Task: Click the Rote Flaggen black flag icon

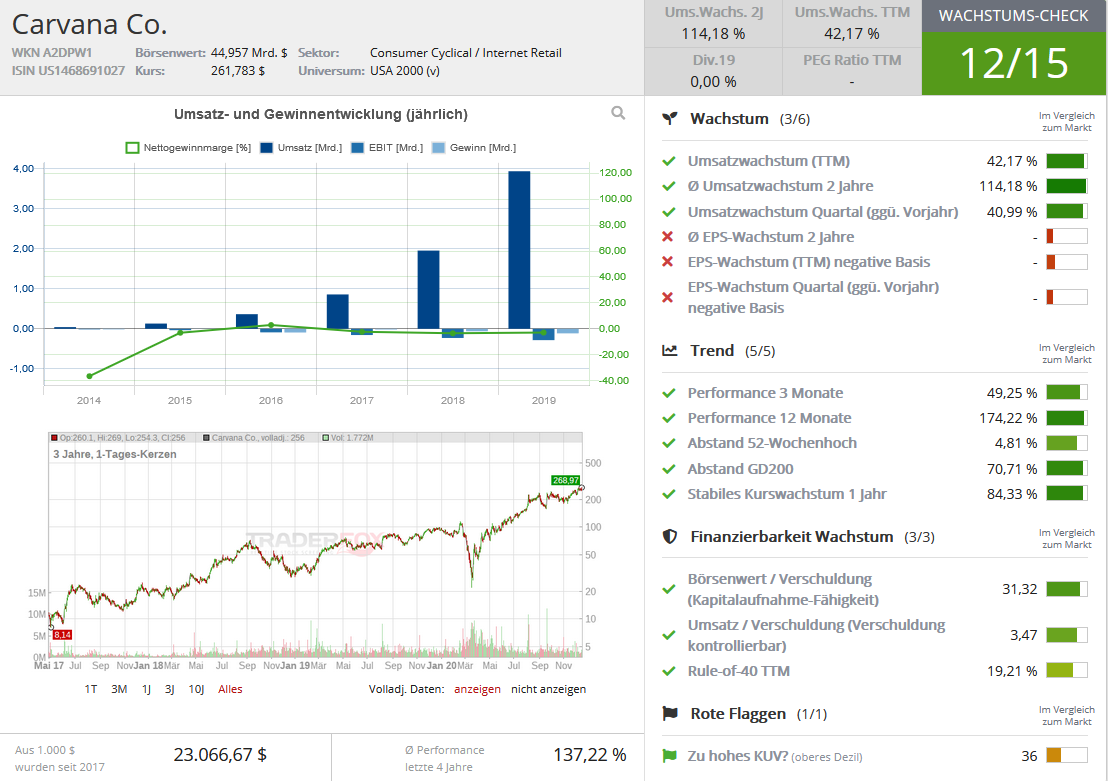Action: (x=669, y=714)
